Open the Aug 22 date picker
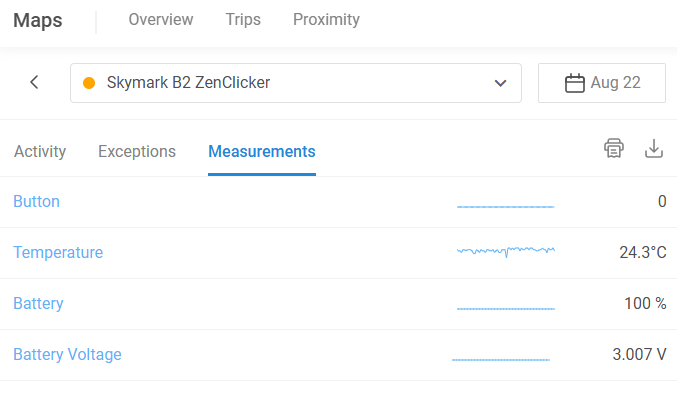This screenshot has width=677, height=403. pyautogui.click(x=601, y=83)
